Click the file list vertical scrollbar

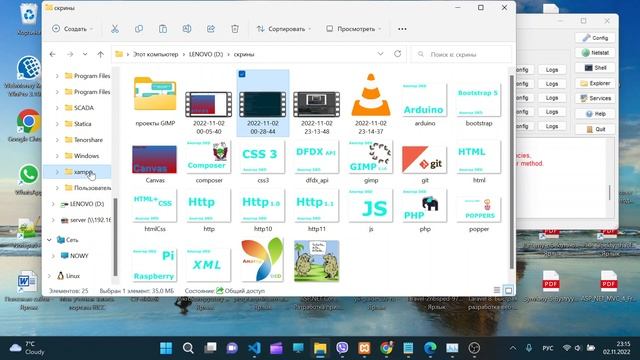[x=511, y=171]
